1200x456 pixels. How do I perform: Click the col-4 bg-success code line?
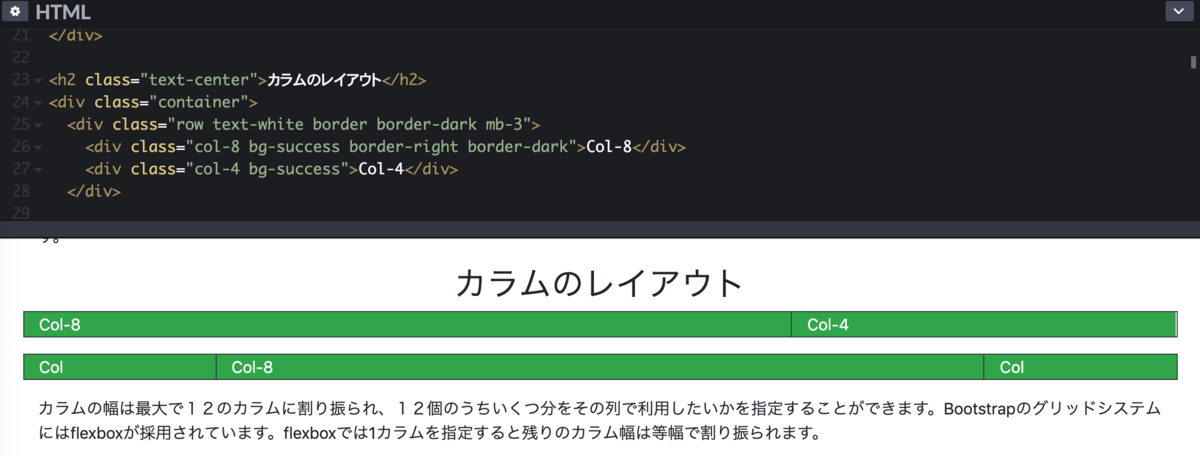(x=271, y=169)
